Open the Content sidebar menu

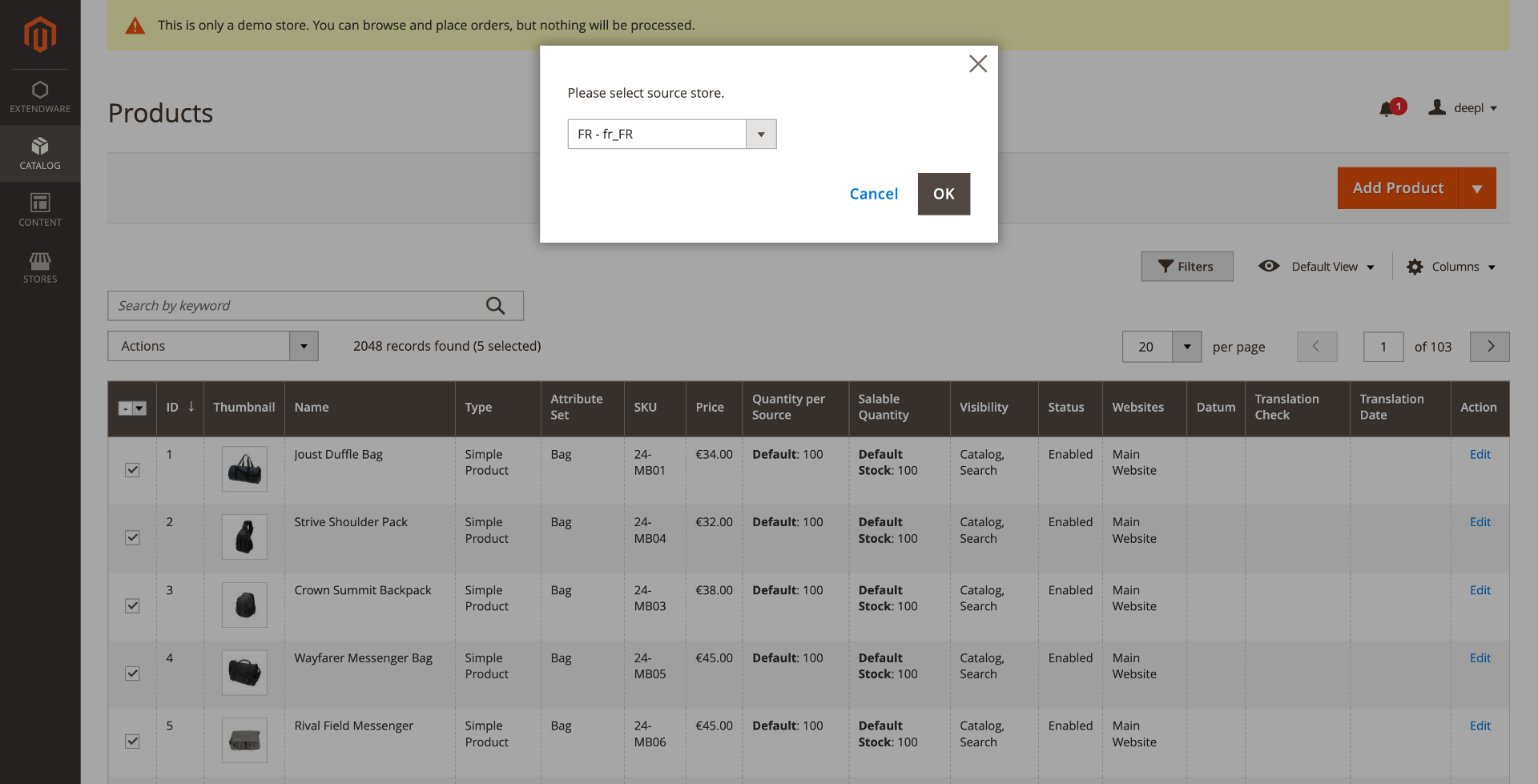pyautogui.click(x=40, y=211)
